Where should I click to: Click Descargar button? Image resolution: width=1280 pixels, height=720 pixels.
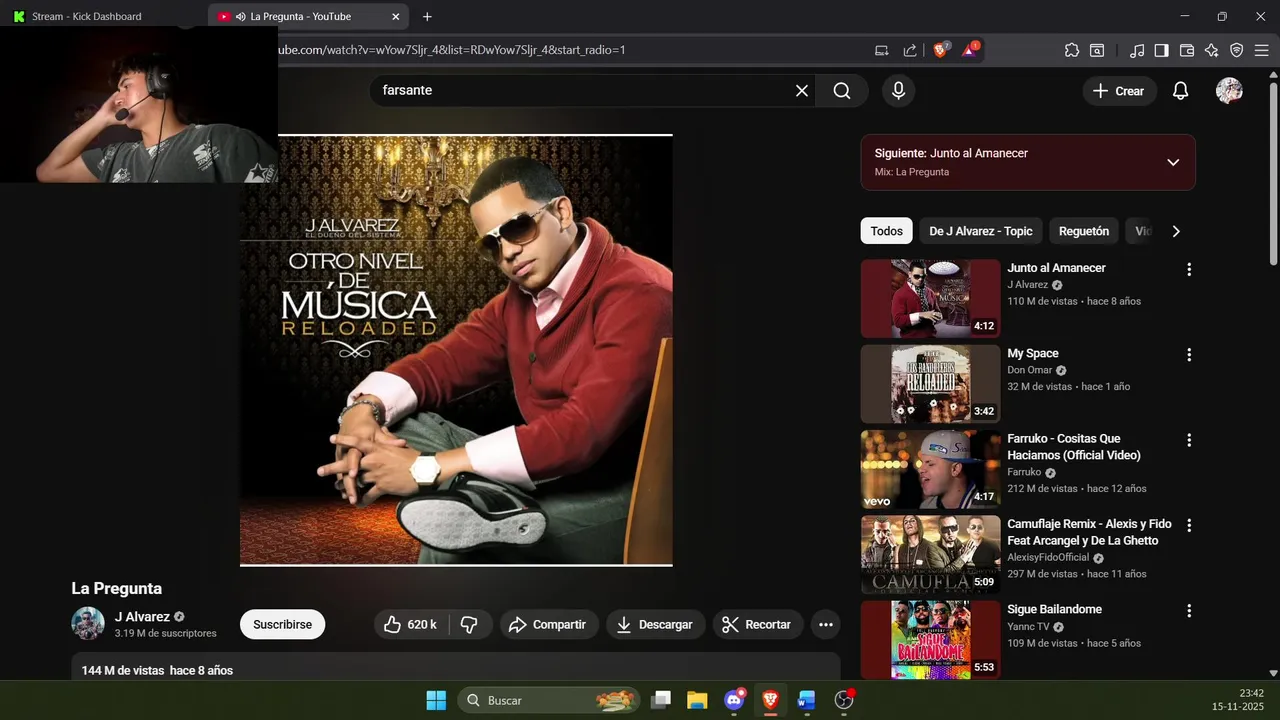pyautogui.click(x=655, y=624)
